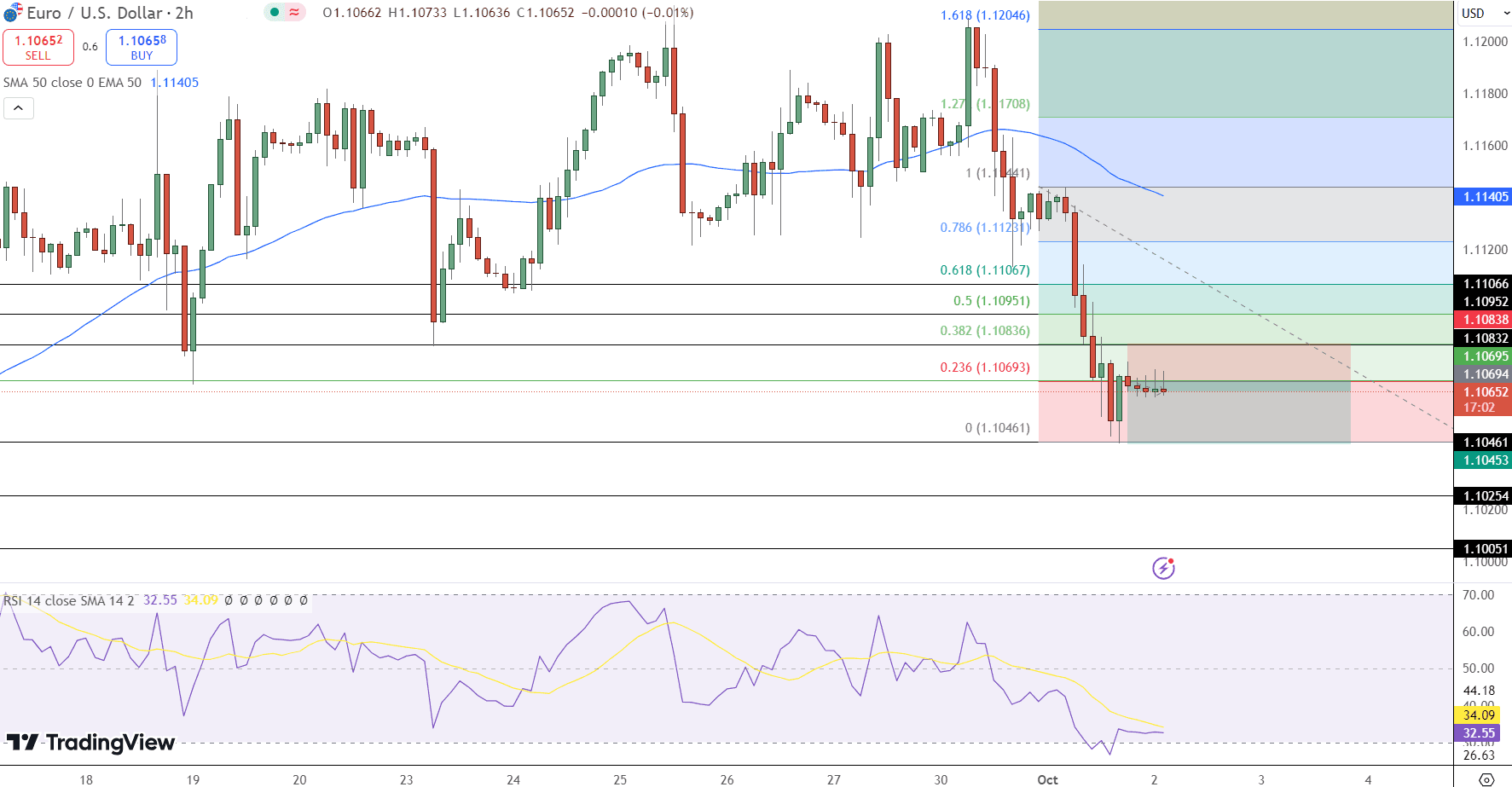Click the BUY 1.10658 button
The width and height of the screenshot is (1512, 787).
coord(142,47)
